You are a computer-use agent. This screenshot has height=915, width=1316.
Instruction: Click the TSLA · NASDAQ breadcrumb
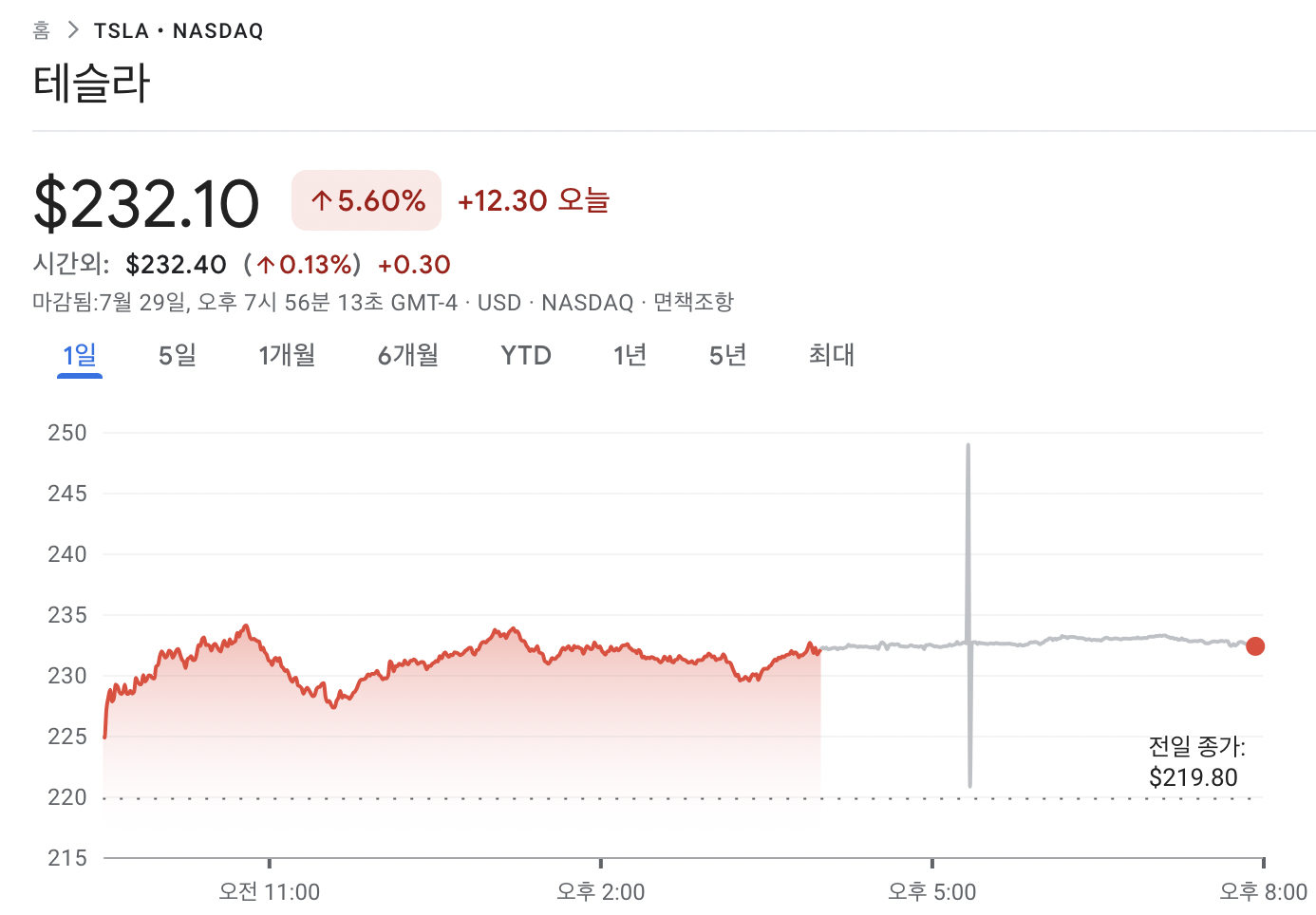(x=179, y=30)
